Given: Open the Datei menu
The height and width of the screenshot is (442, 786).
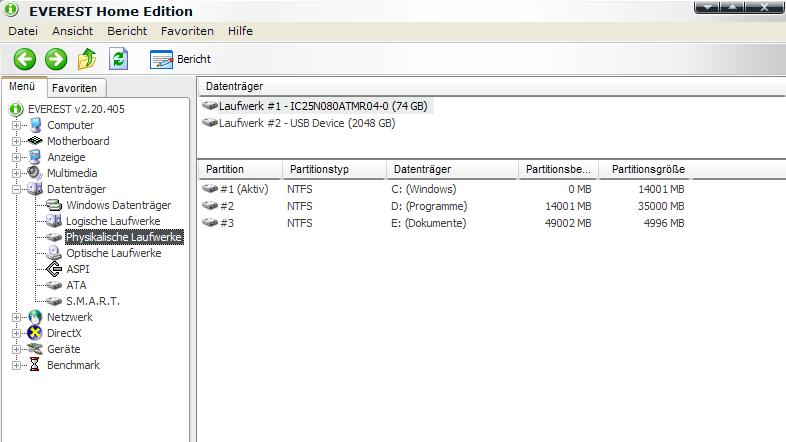Looking at the screenshot, I should point(23,31).
